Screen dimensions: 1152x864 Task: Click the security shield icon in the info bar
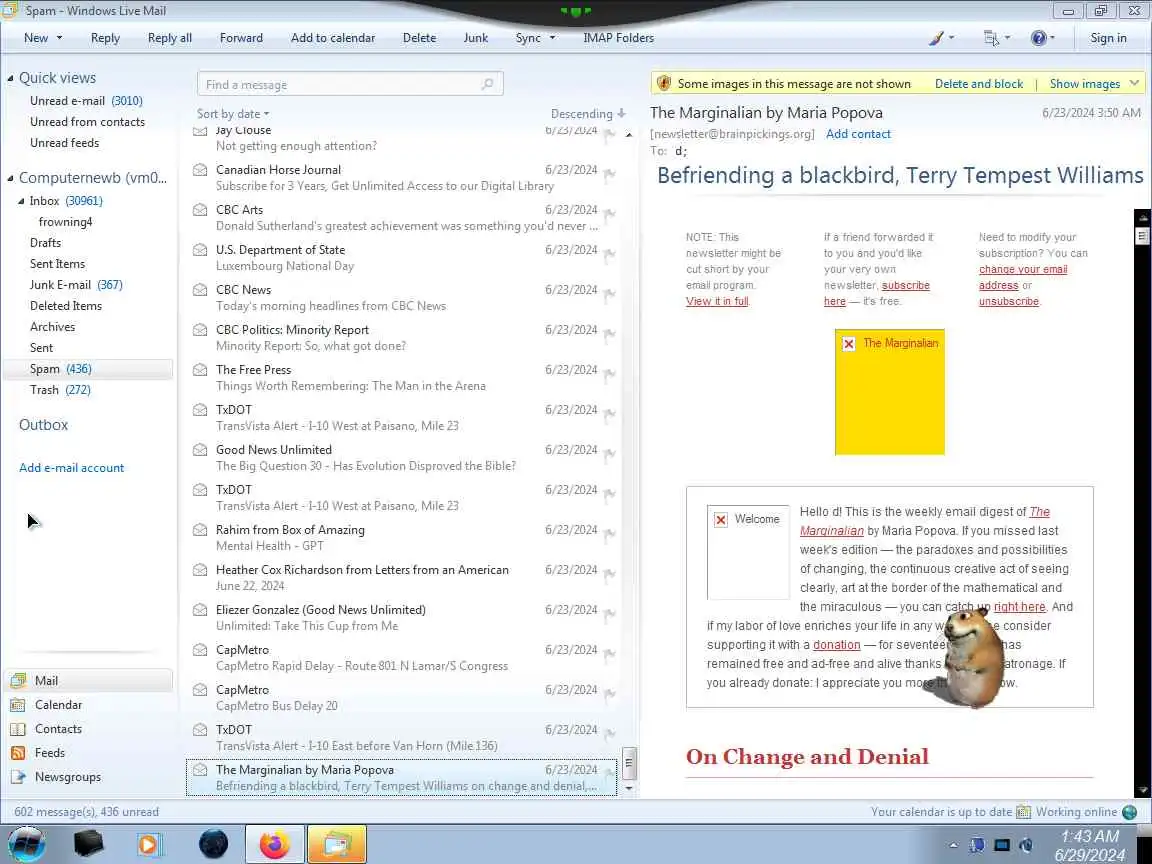pyautogui.click(x=663, y=83)
